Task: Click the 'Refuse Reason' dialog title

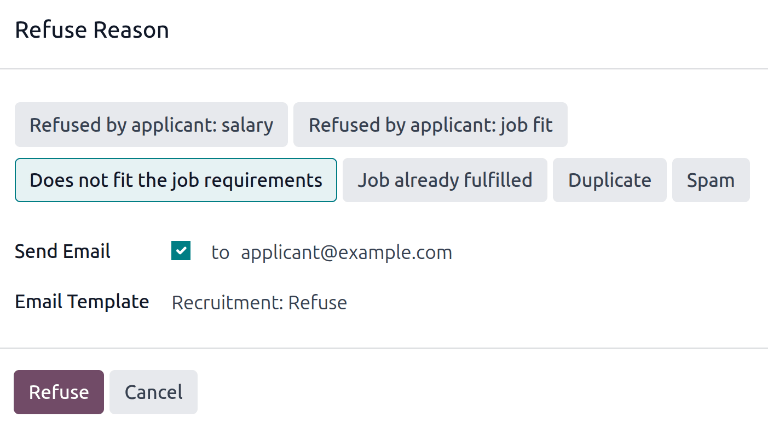Action: [x=91, y=30]
